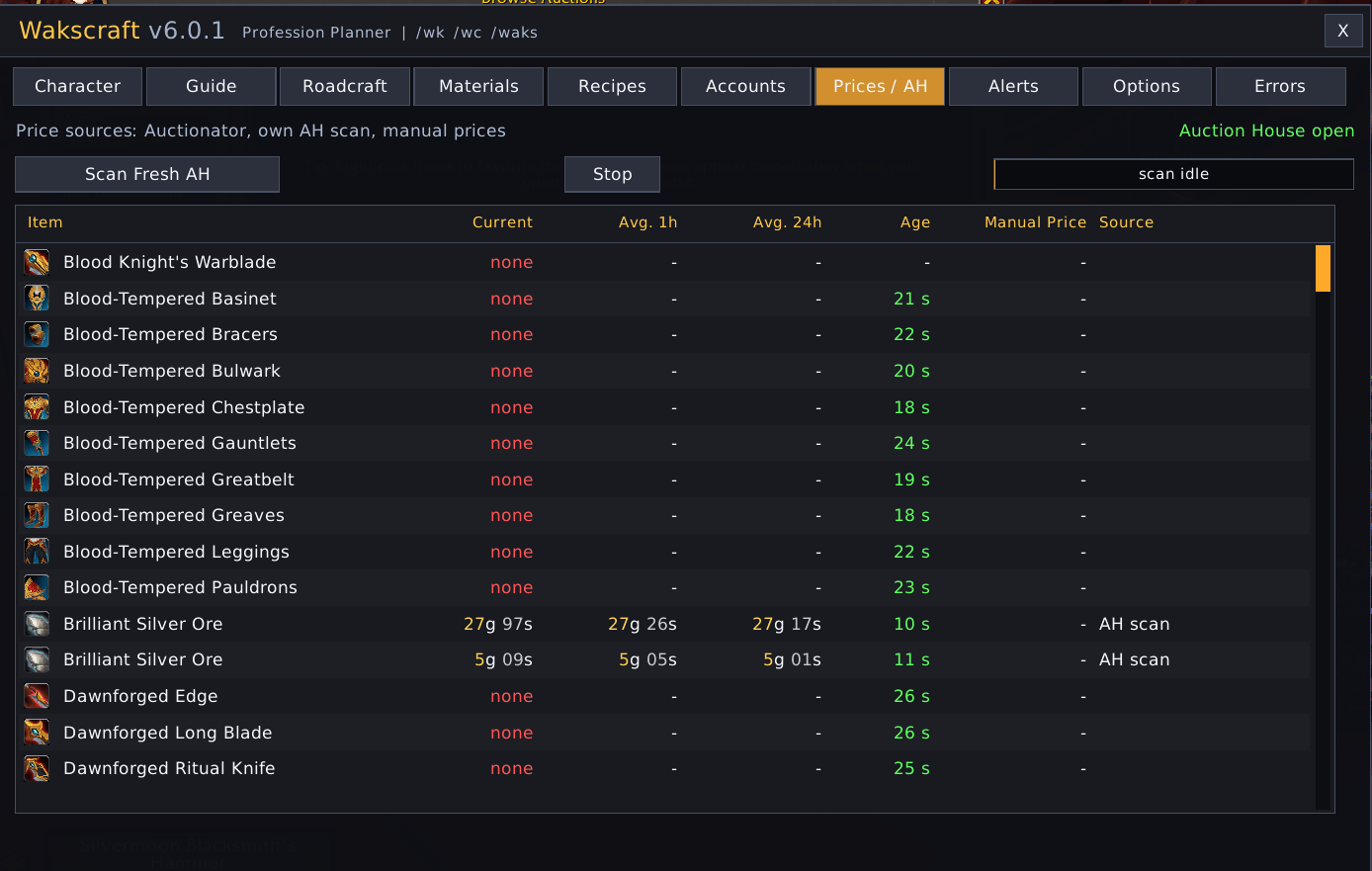View the Errors tab
The height and width of the screenshot is (871, 1372).
(1280, 86)
